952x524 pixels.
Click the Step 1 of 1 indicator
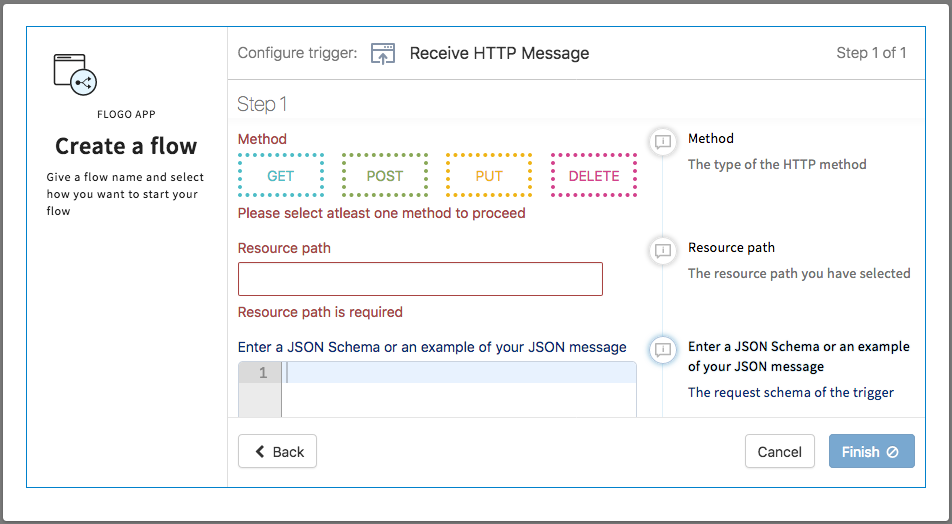coord(871,53)
